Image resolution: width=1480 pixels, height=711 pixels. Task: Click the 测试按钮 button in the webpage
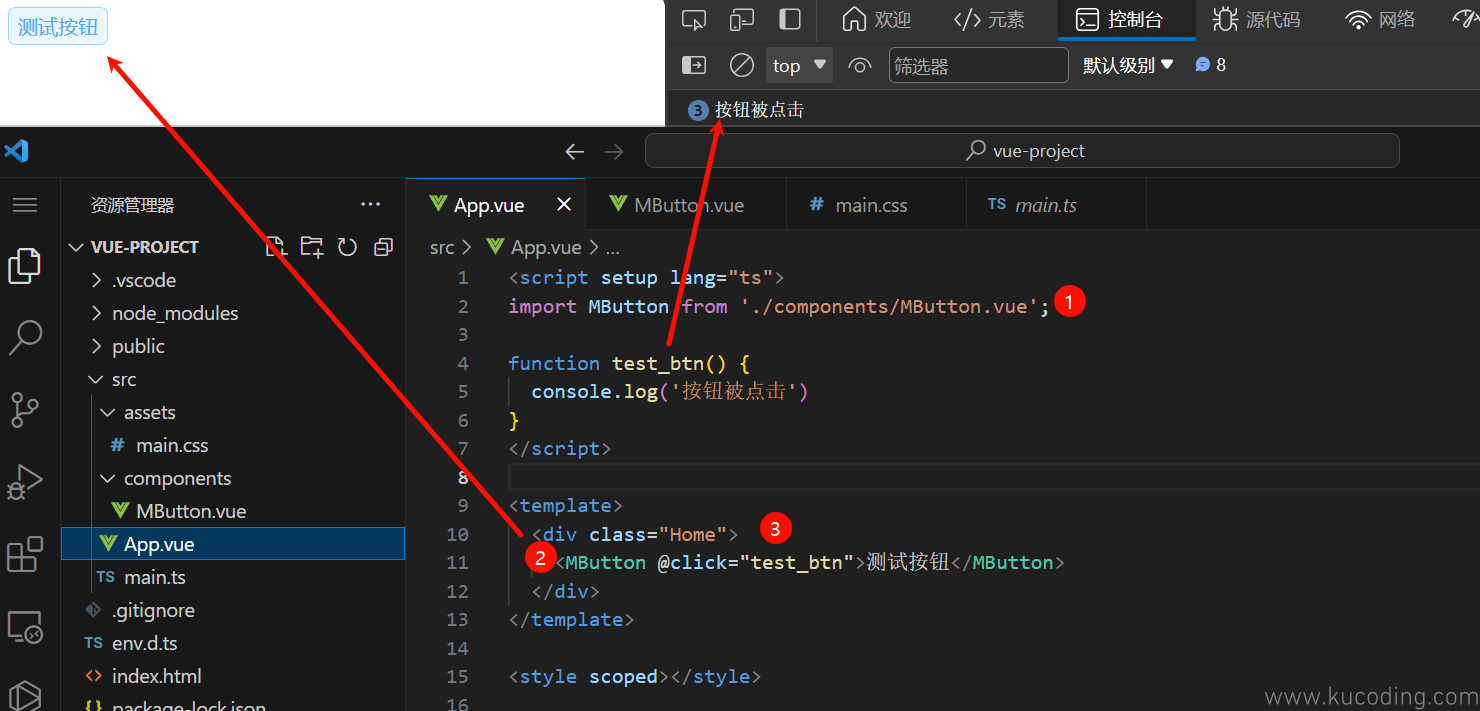(58, 27)
